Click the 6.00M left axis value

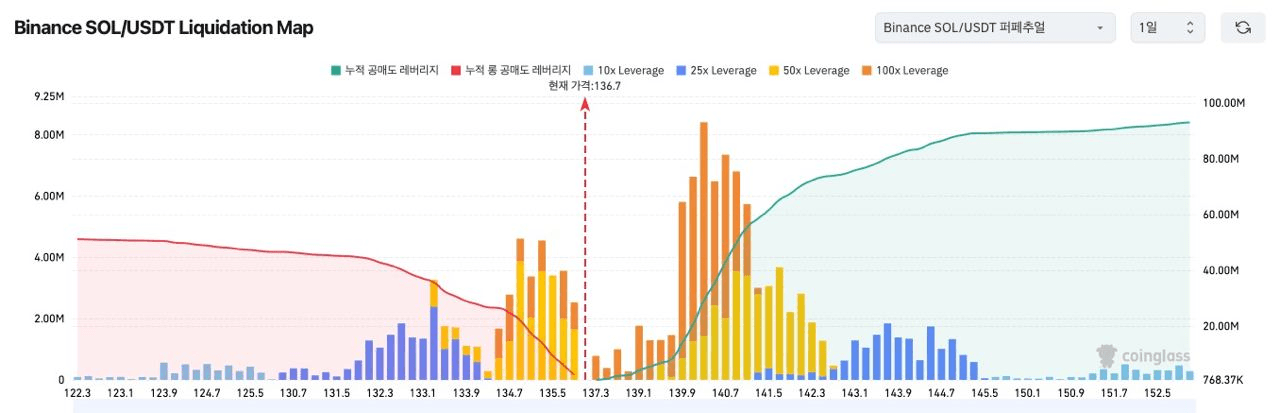[49, 197]
